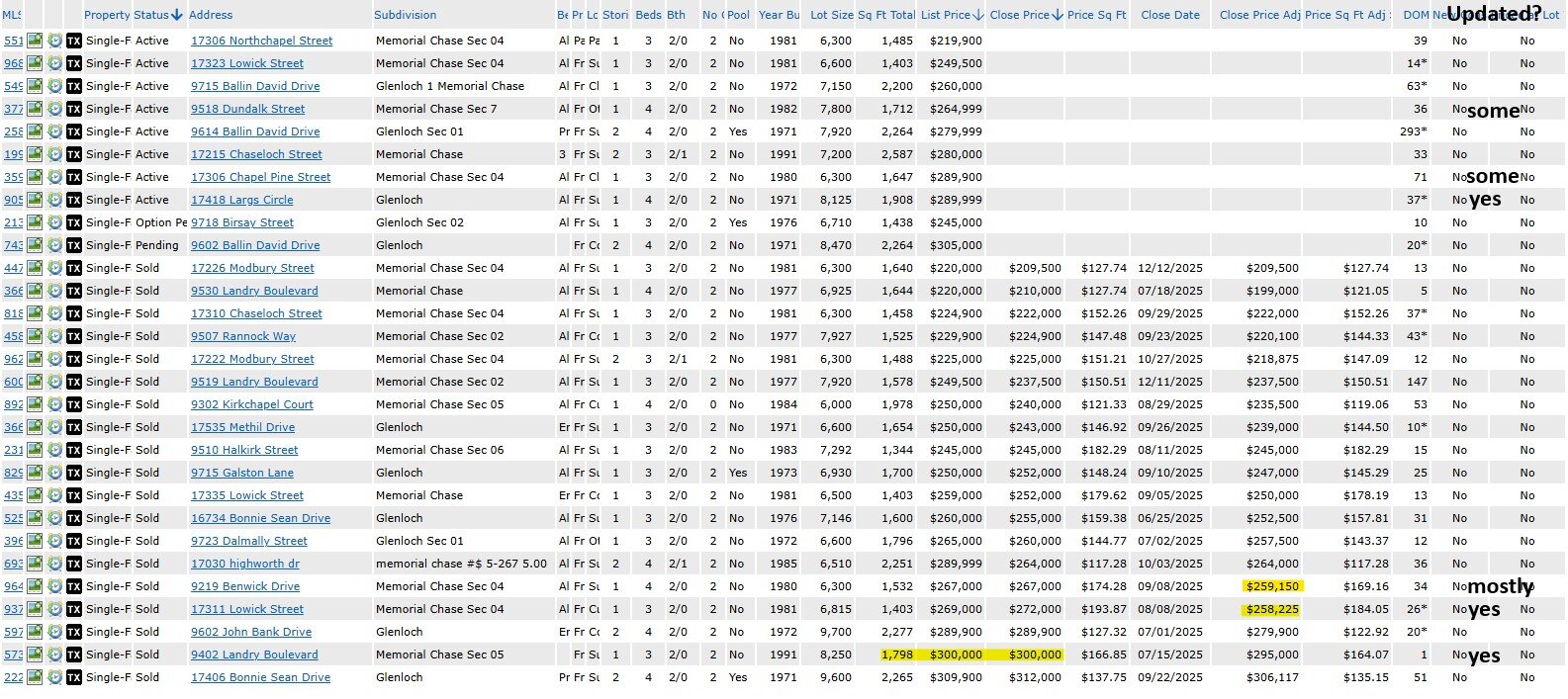Open history clock icon for 17323 Lowick Street
The image size is (1568, 699).
(x=54, y=63)
